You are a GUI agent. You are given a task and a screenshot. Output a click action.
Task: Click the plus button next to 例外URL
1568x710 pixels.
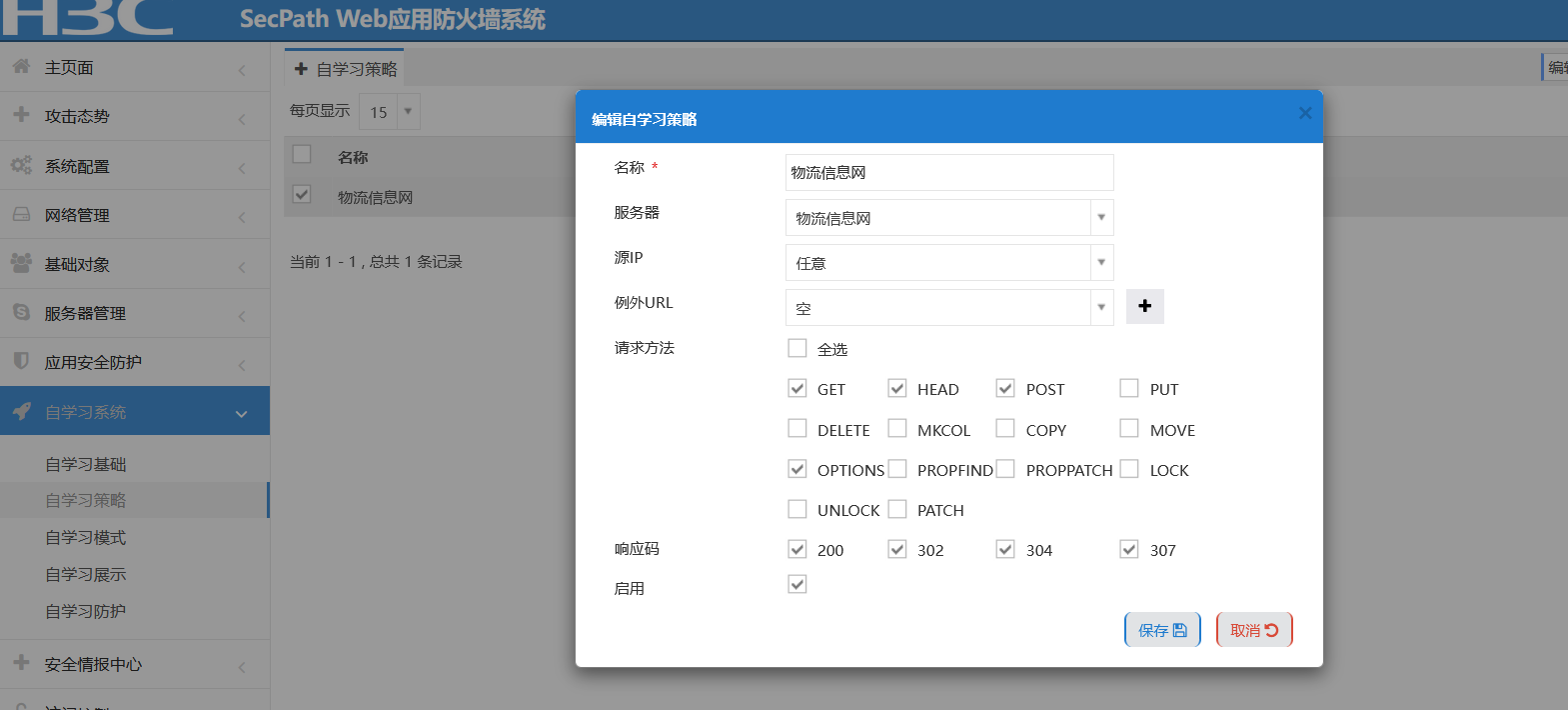[x=1145, y=306]
